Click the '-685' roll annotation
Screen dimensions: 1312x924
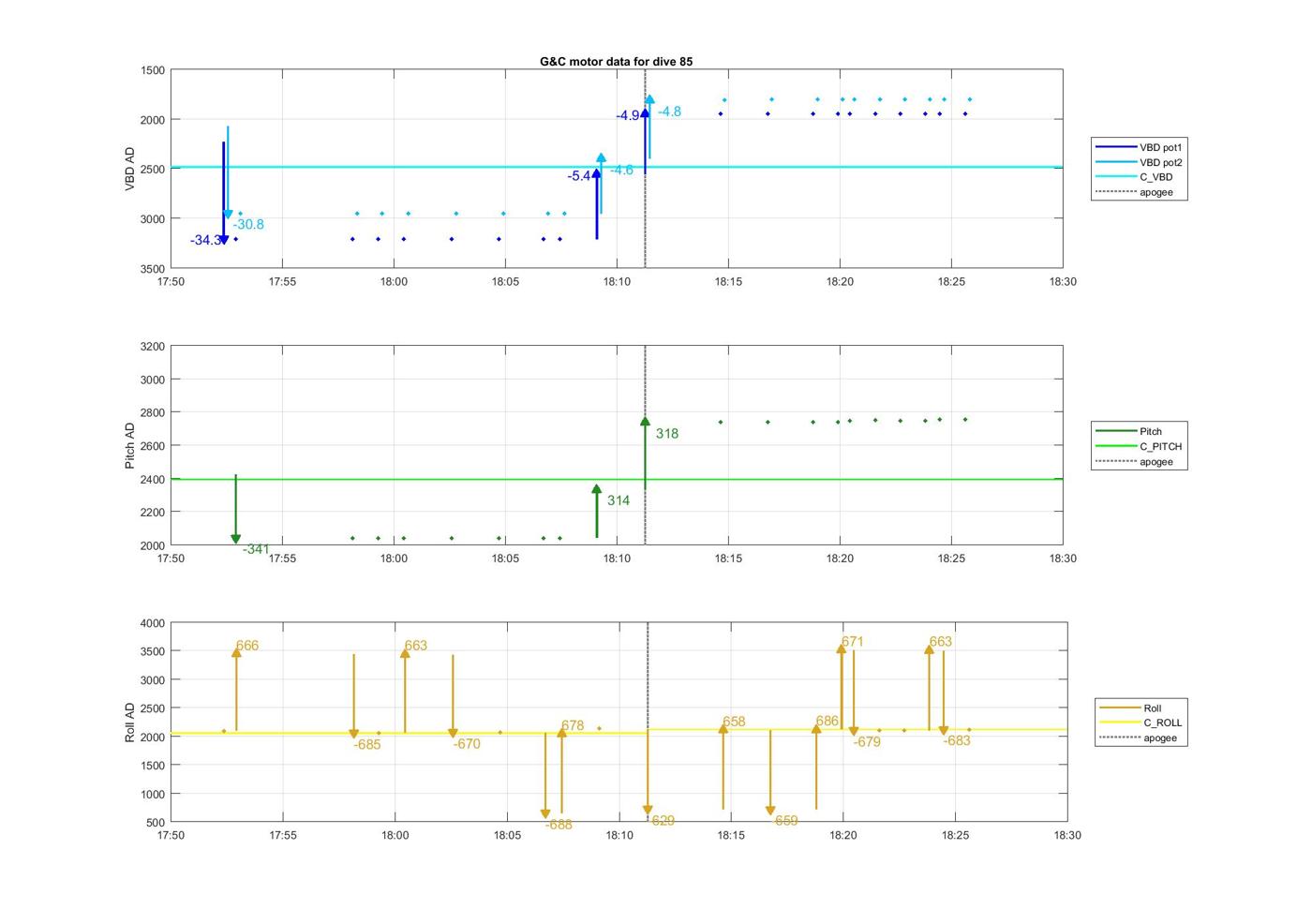(366, 745)
